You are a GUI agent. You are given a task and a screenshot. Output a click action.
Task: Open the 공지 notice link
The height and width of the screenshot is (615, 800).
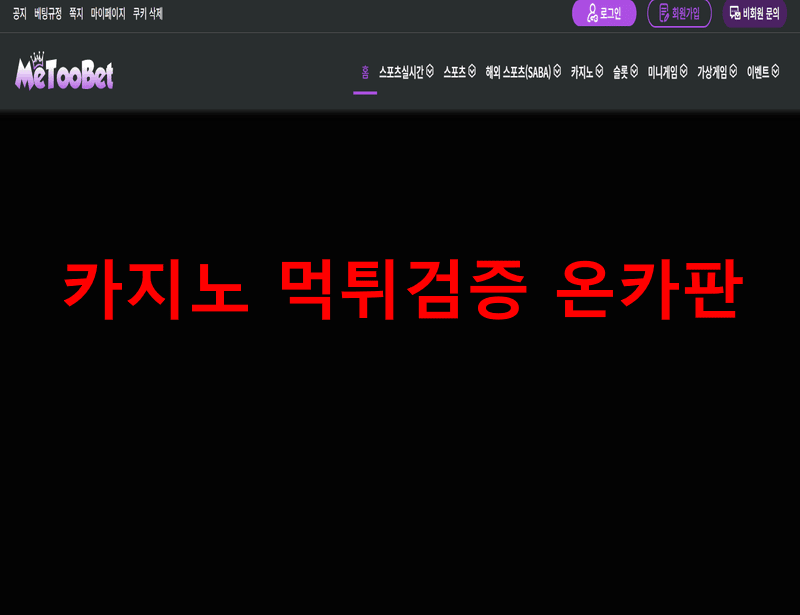[x=19, y=14]
